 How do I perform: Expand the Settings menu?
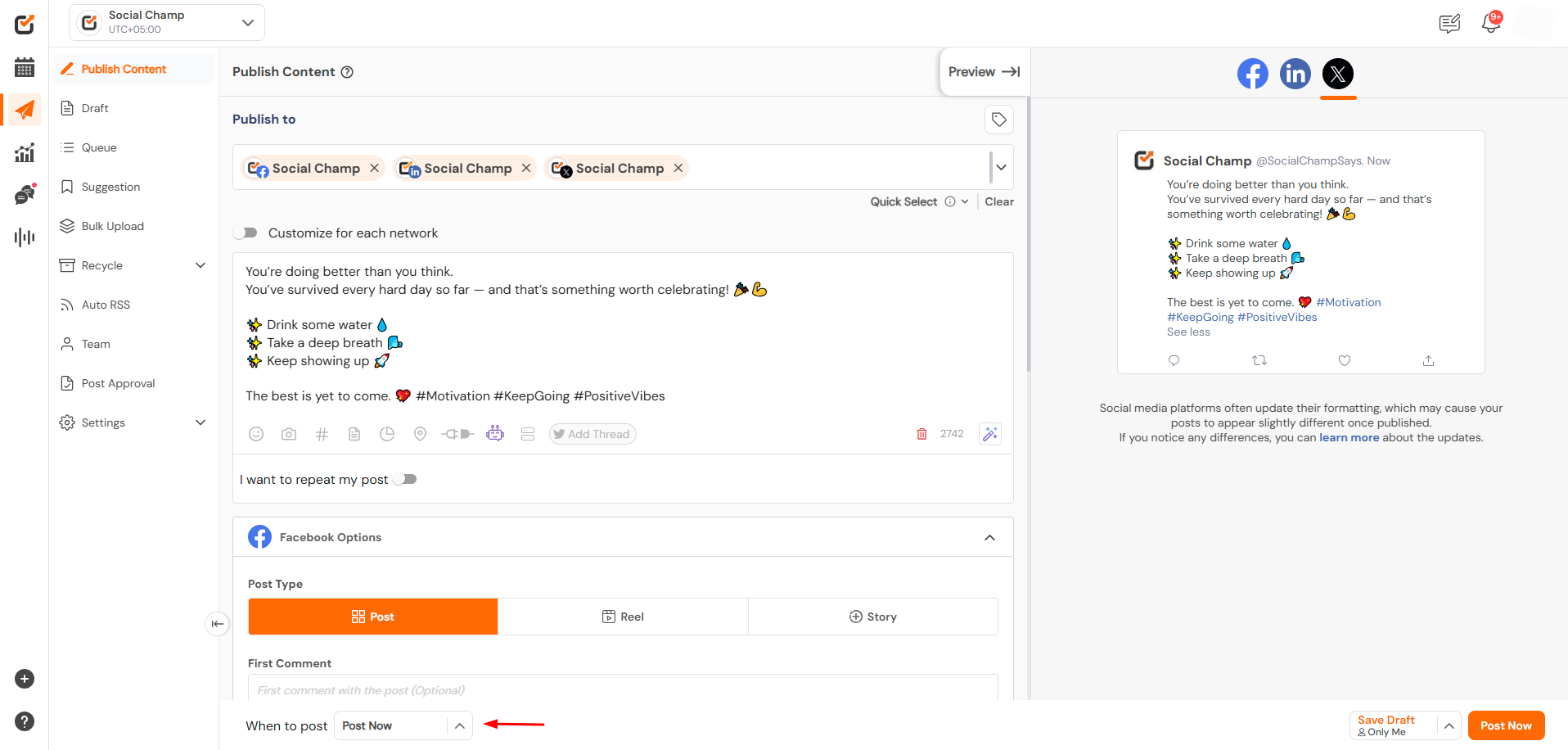(134, 422)
